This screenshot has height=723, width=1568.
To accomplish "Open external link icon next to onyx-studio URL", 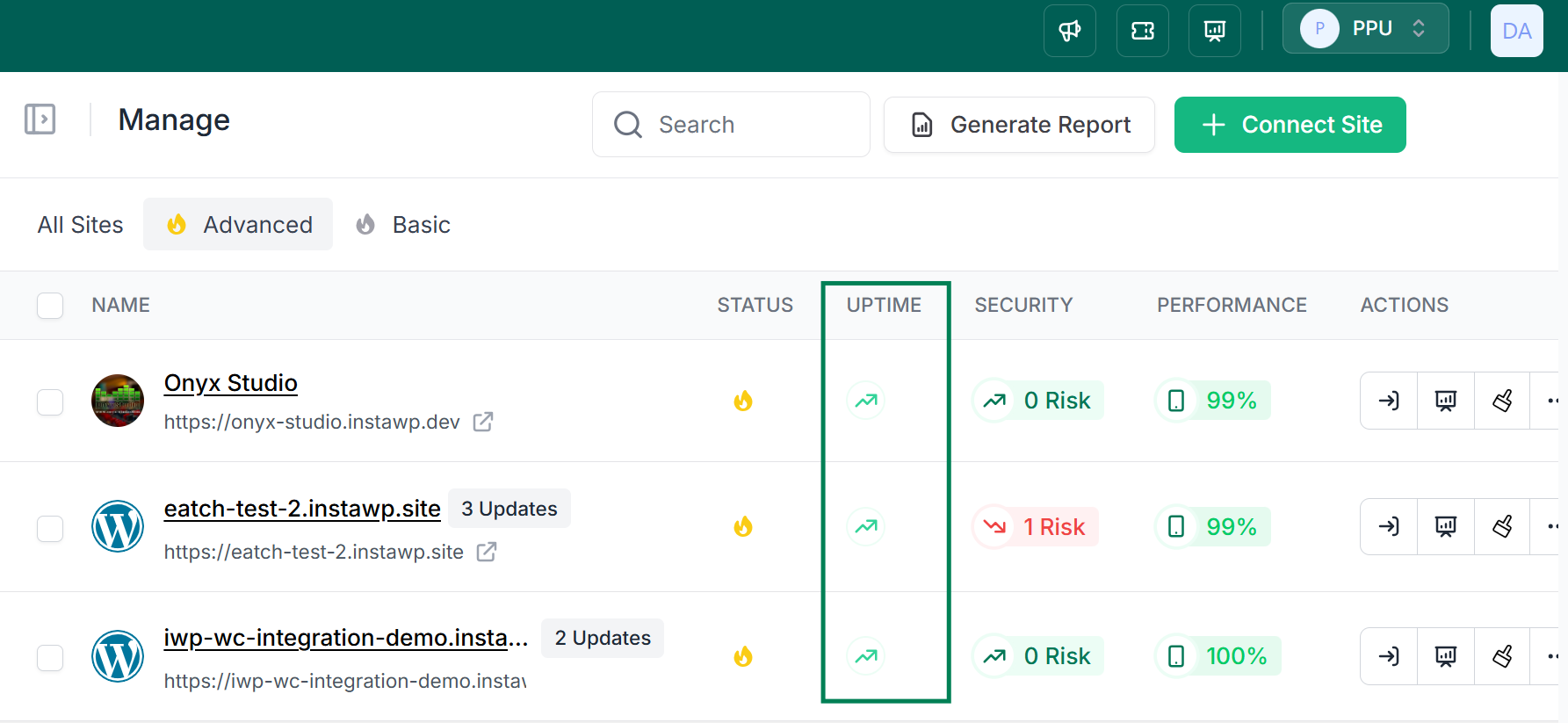I will [x=483, y=422].
